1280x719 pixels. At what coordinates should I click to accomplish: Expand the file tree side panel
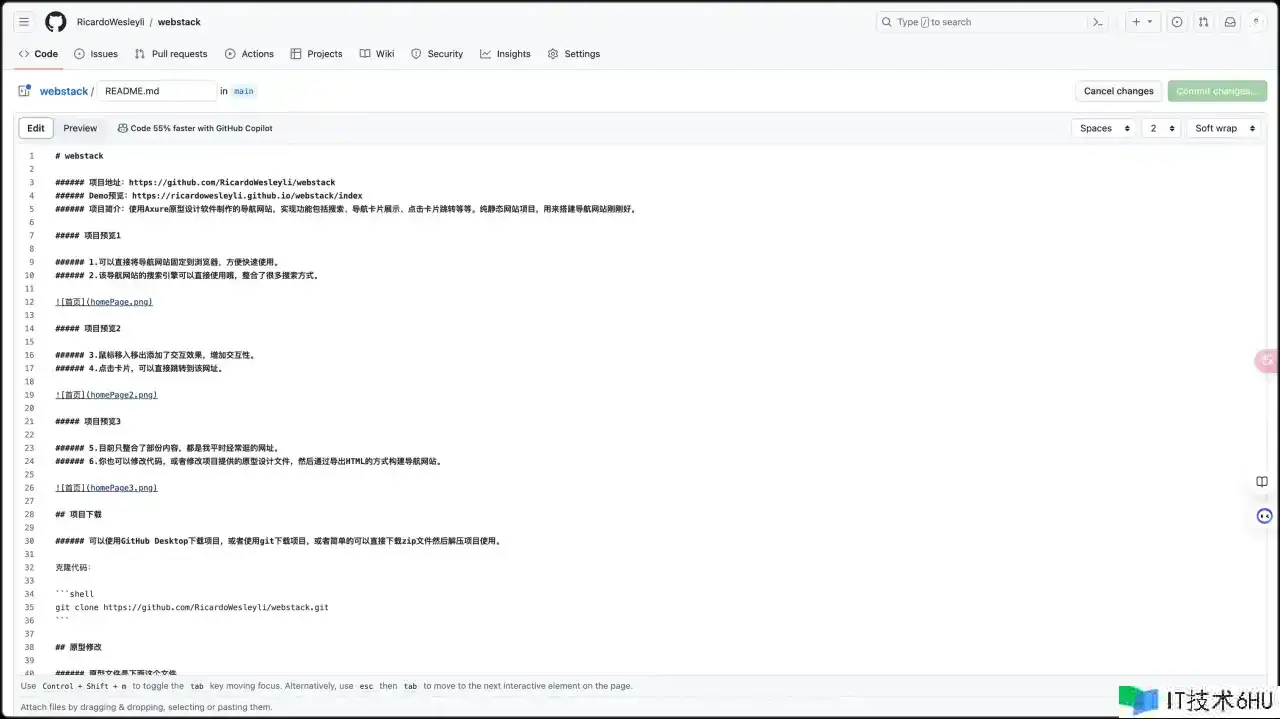25,91
